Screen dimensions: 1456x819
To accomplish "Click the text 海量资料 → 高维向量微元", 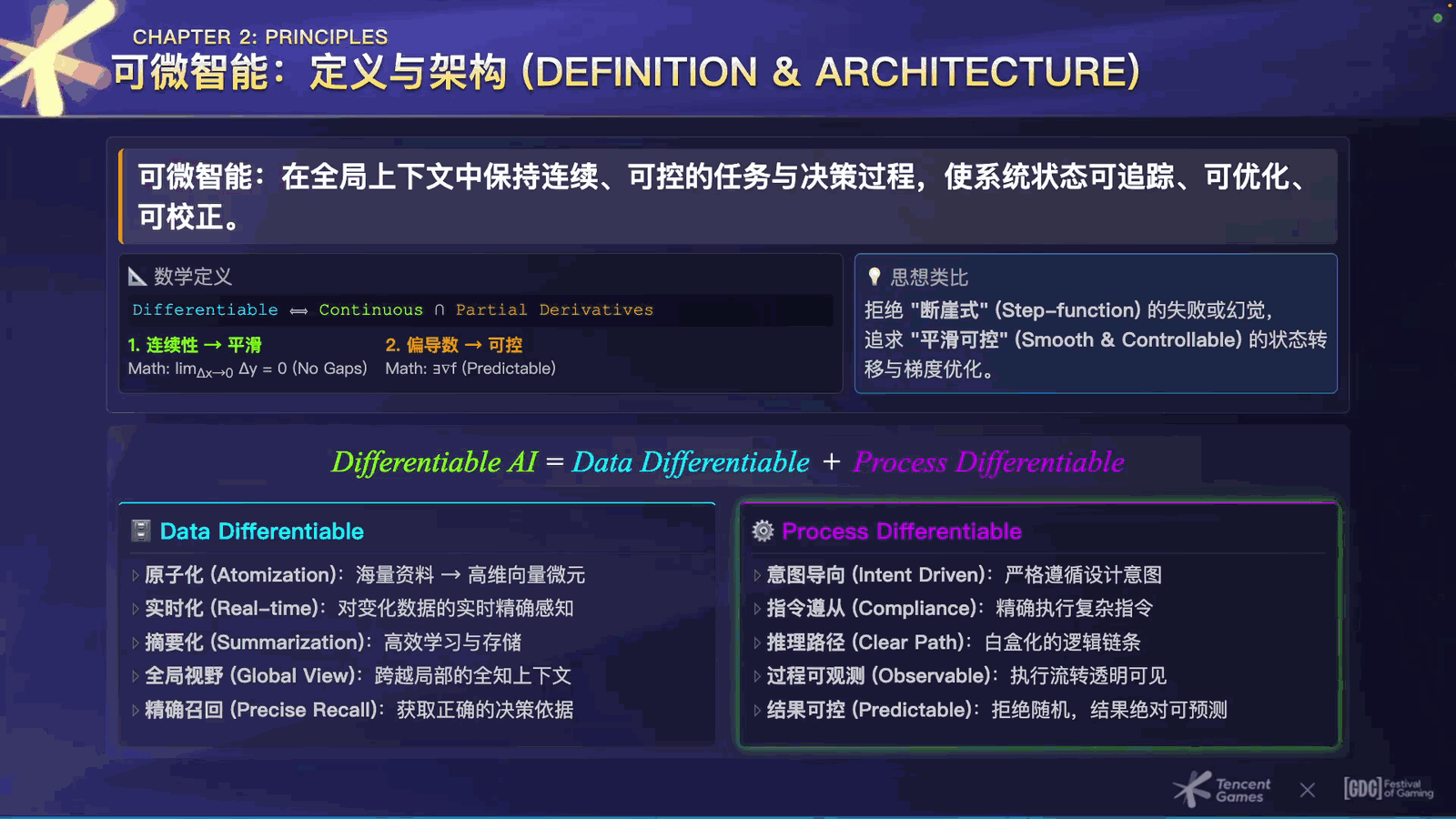I will pos(470,575).
